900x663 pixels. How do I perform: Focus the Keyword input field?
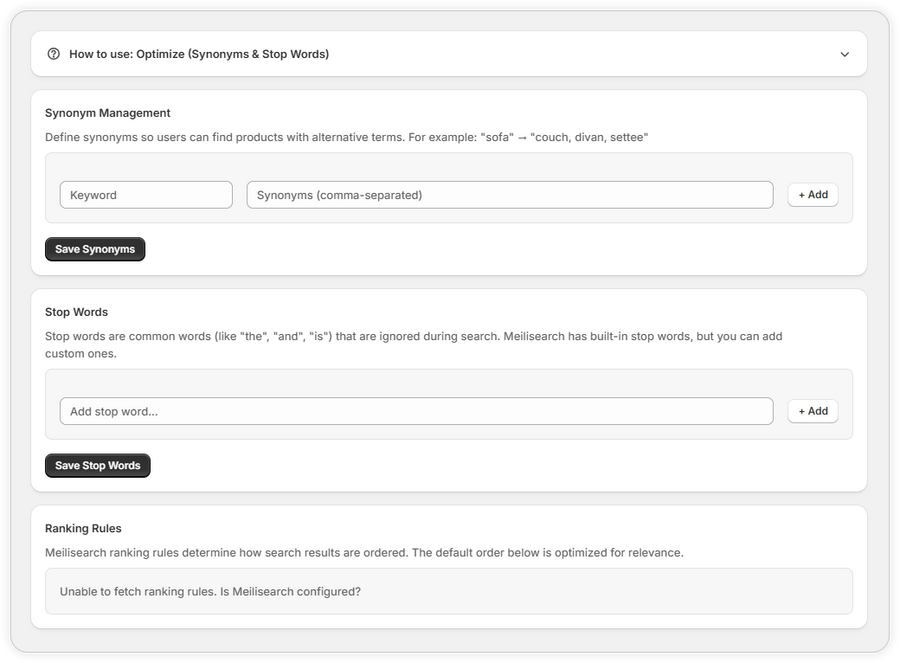[x=146, y=195]
